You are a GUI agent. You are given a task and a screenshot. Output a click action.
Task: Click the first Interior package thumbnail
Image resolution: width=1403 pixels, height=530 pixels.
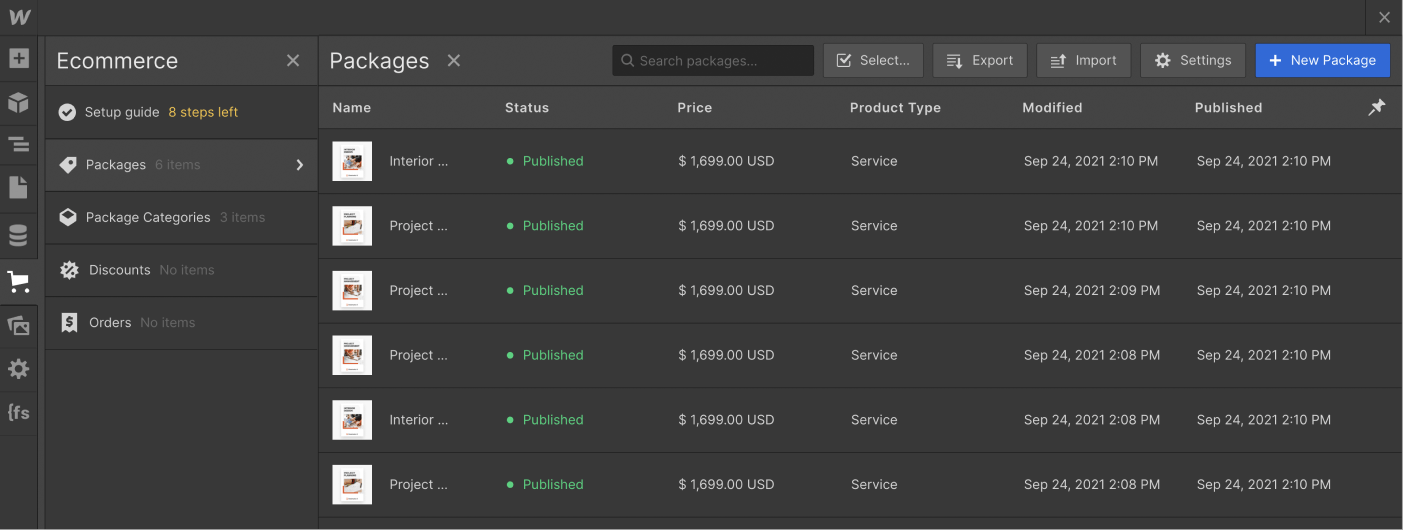[352, 161]
